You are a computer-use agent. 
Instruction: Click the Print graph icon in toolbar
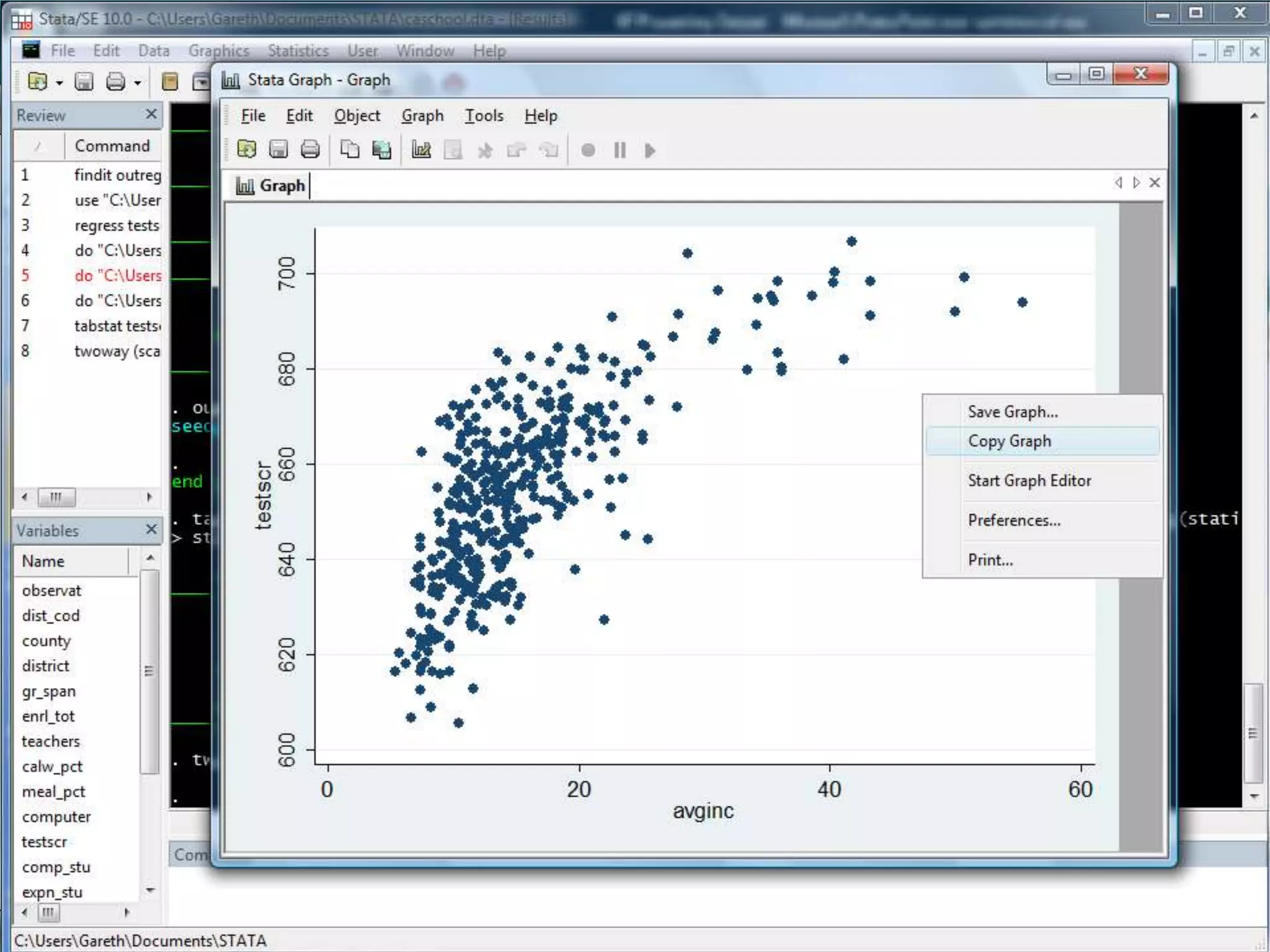click(x=310, y=150)
